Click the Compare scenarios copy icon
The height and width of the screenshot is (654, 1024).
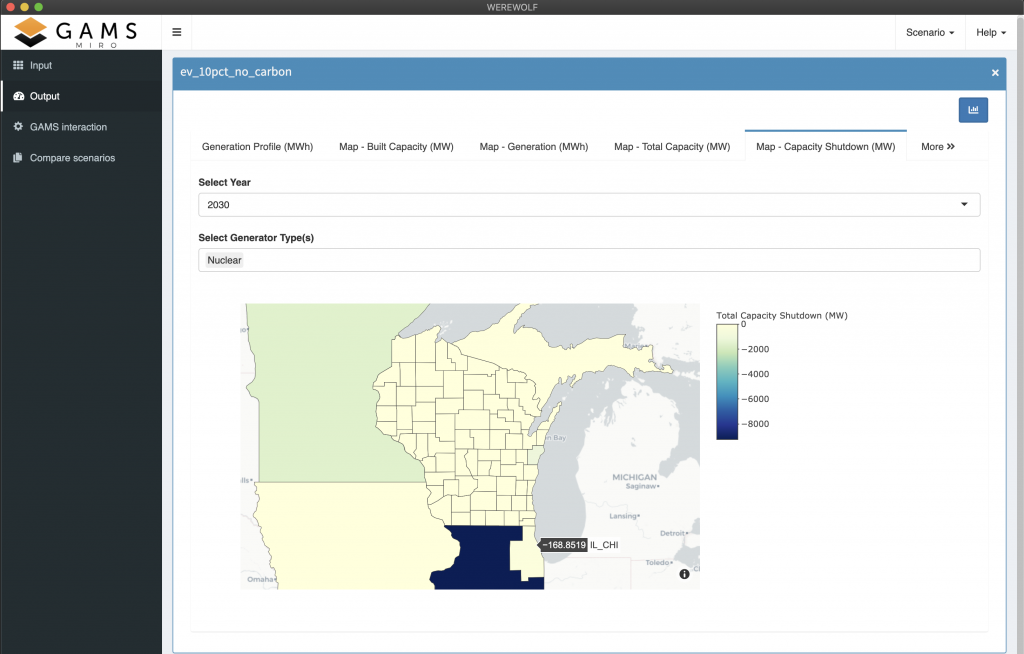point(18,157)
